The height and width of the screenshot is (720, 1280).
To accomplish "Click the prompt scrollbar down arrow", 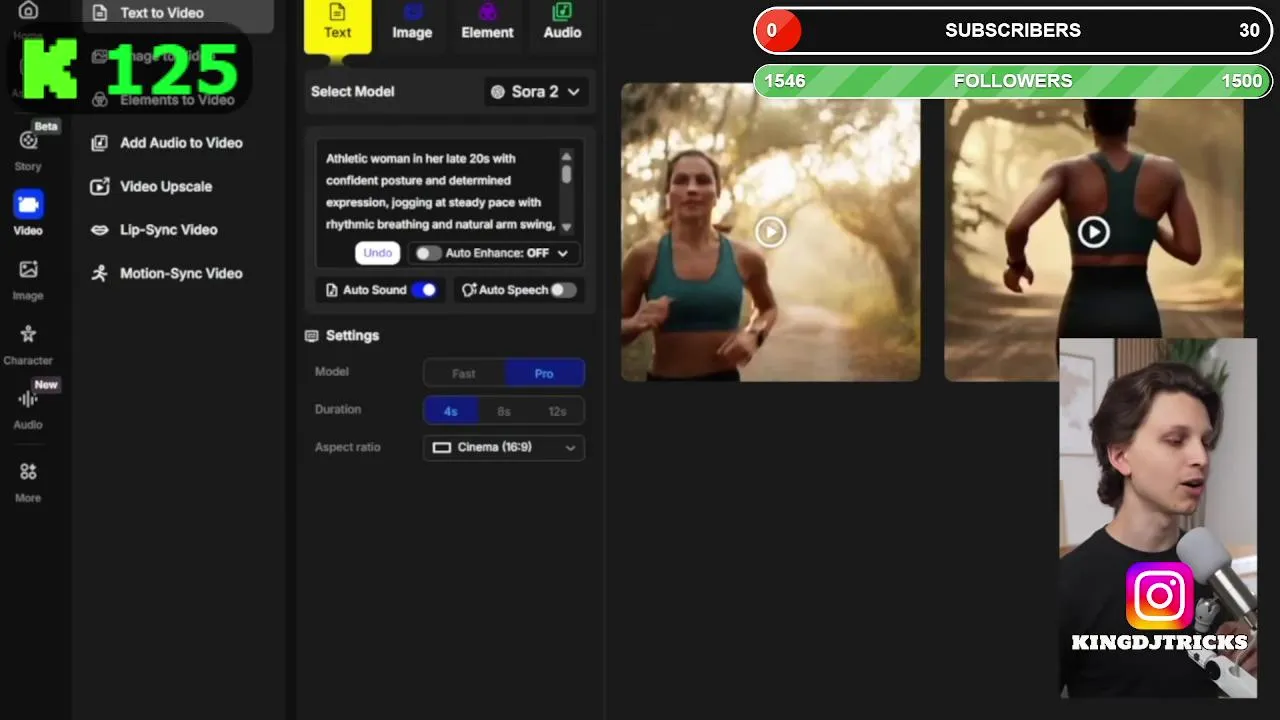I will pos(567,227).
